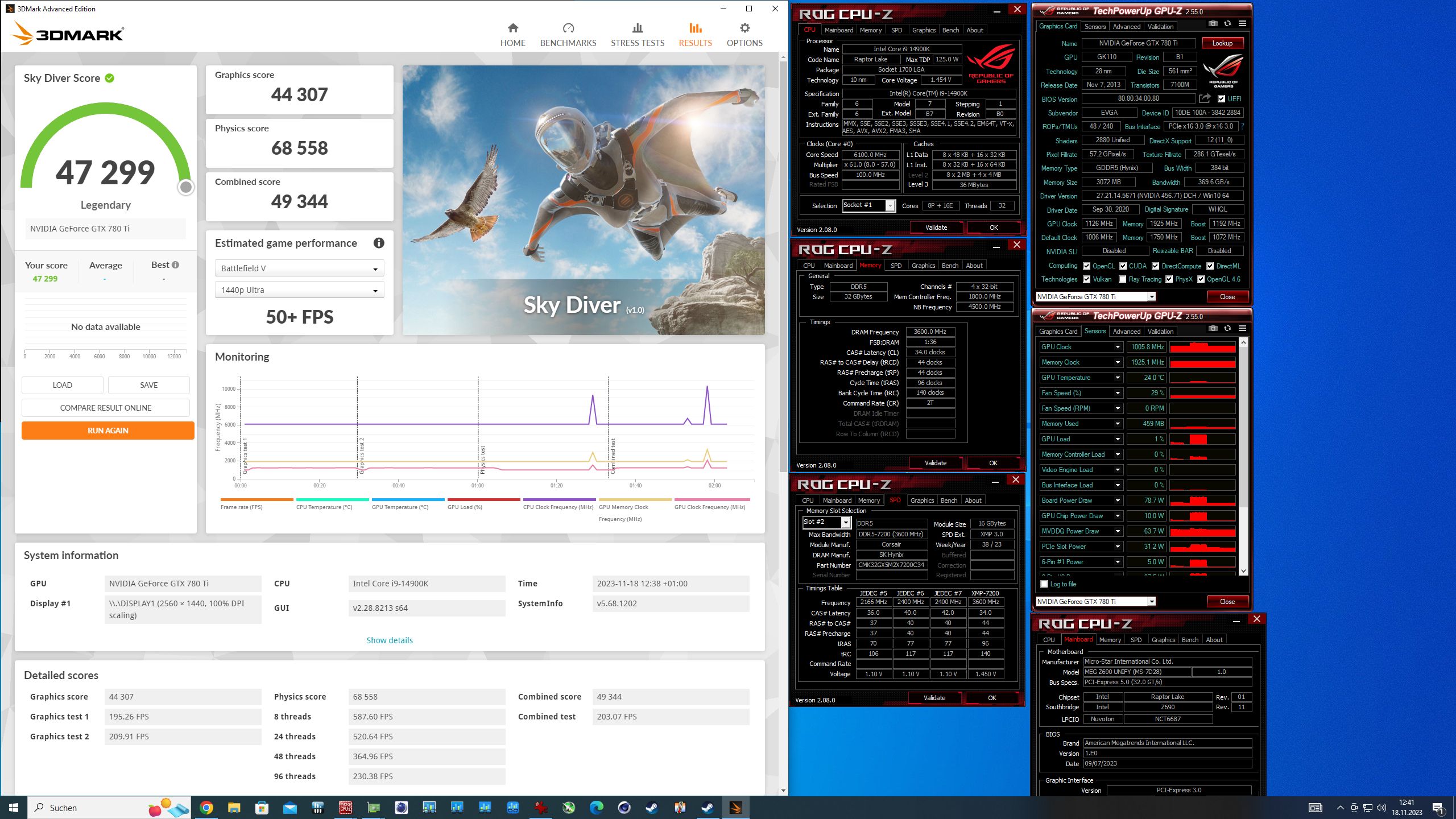This screenshot has width=1456, height=819.
Task: Open the 1440p Ultra resolution dropdown
Action: [x=299, y=290]
